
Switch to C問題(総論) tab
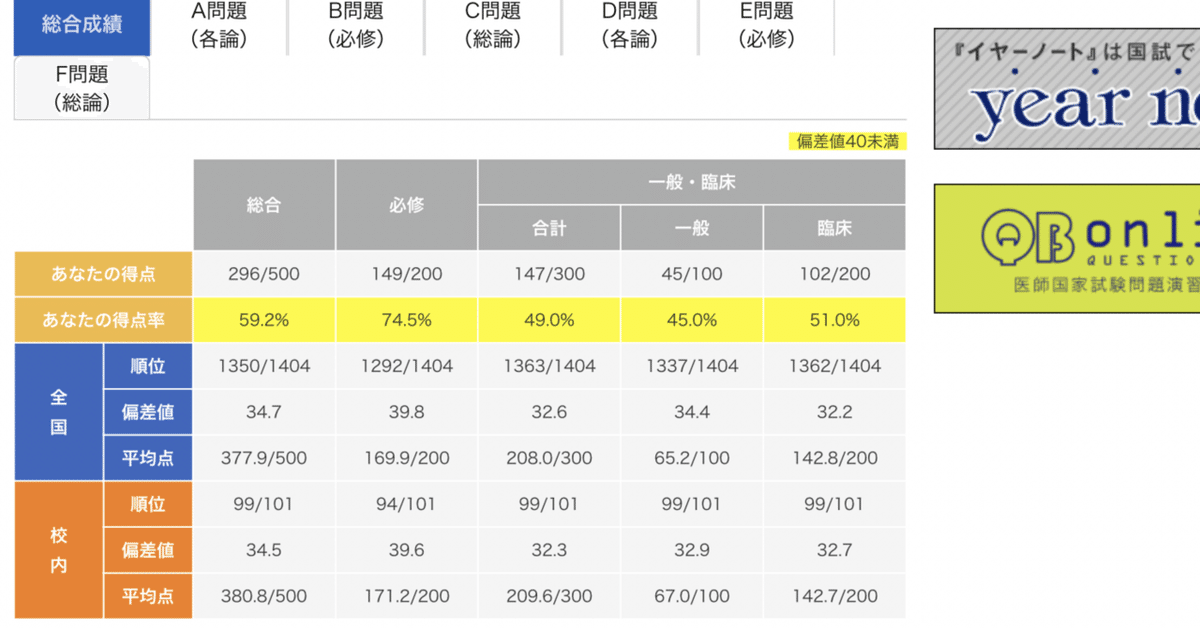tap(493, 25)
